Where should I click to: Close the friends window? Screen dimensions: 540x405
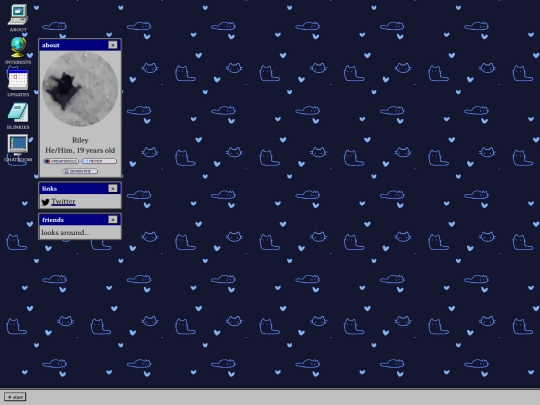[113, 220]
